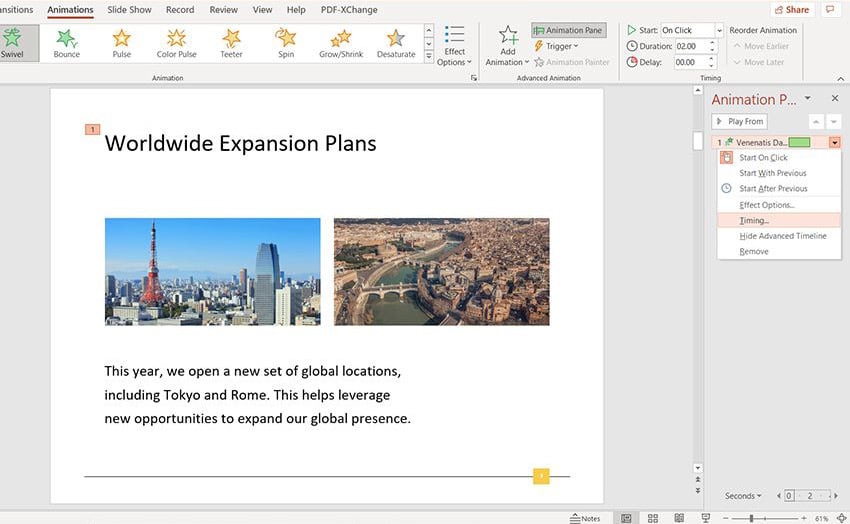Select Timing... in the context menu
The image size is (850, 524).
pos(754,220)
